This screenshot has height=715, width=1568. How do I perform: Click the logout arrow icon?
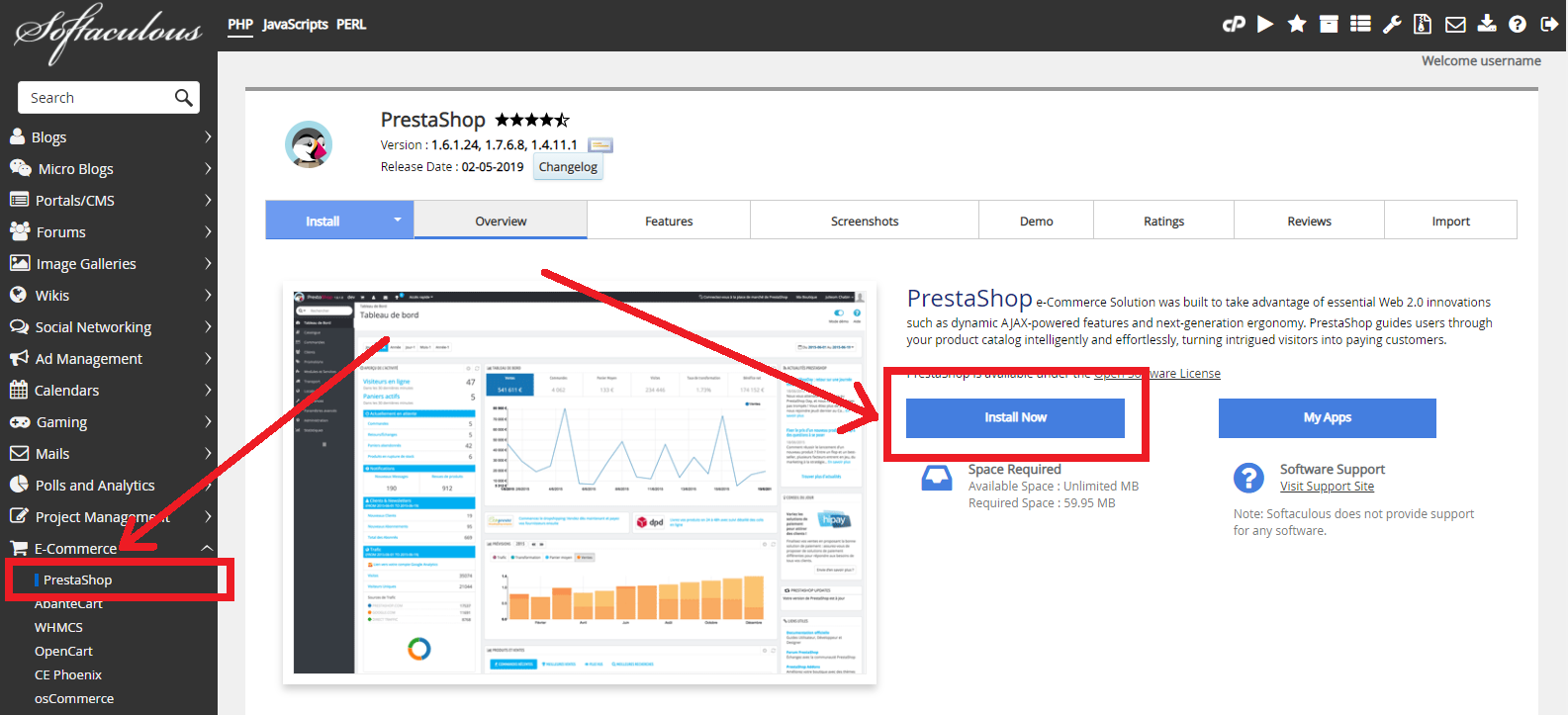(1549, 25)
